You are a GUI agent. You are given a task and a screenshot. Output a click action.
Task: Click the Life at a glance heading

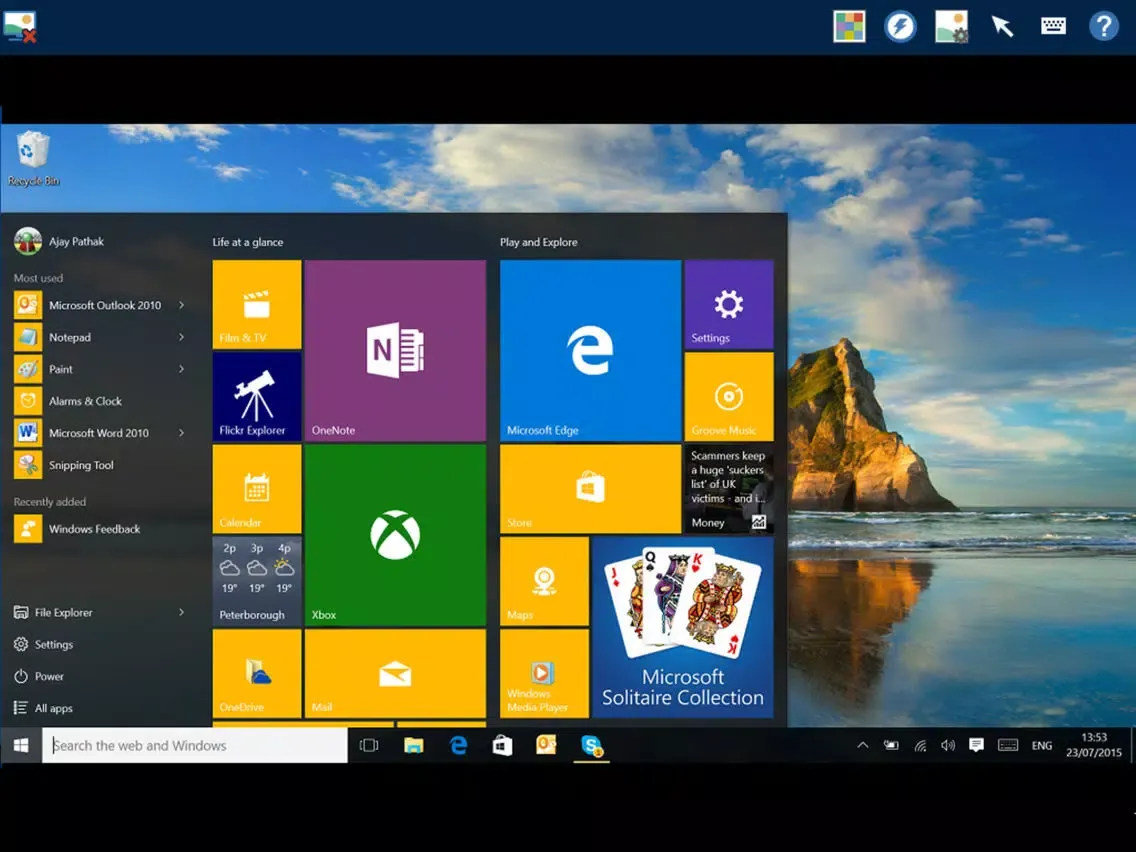tap(248, 242)
